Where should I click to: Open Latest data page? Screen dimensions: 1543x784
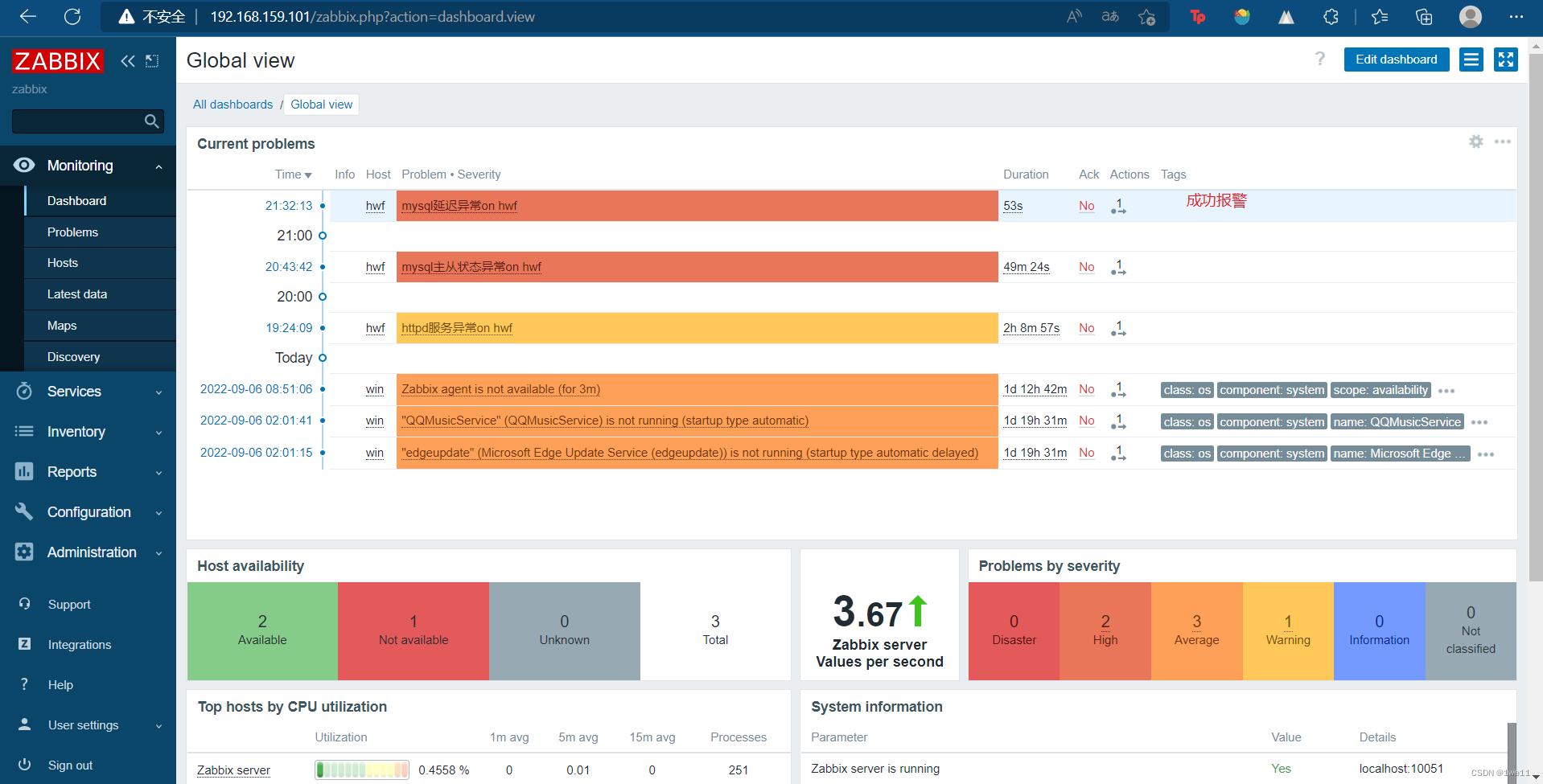(101, 294)
